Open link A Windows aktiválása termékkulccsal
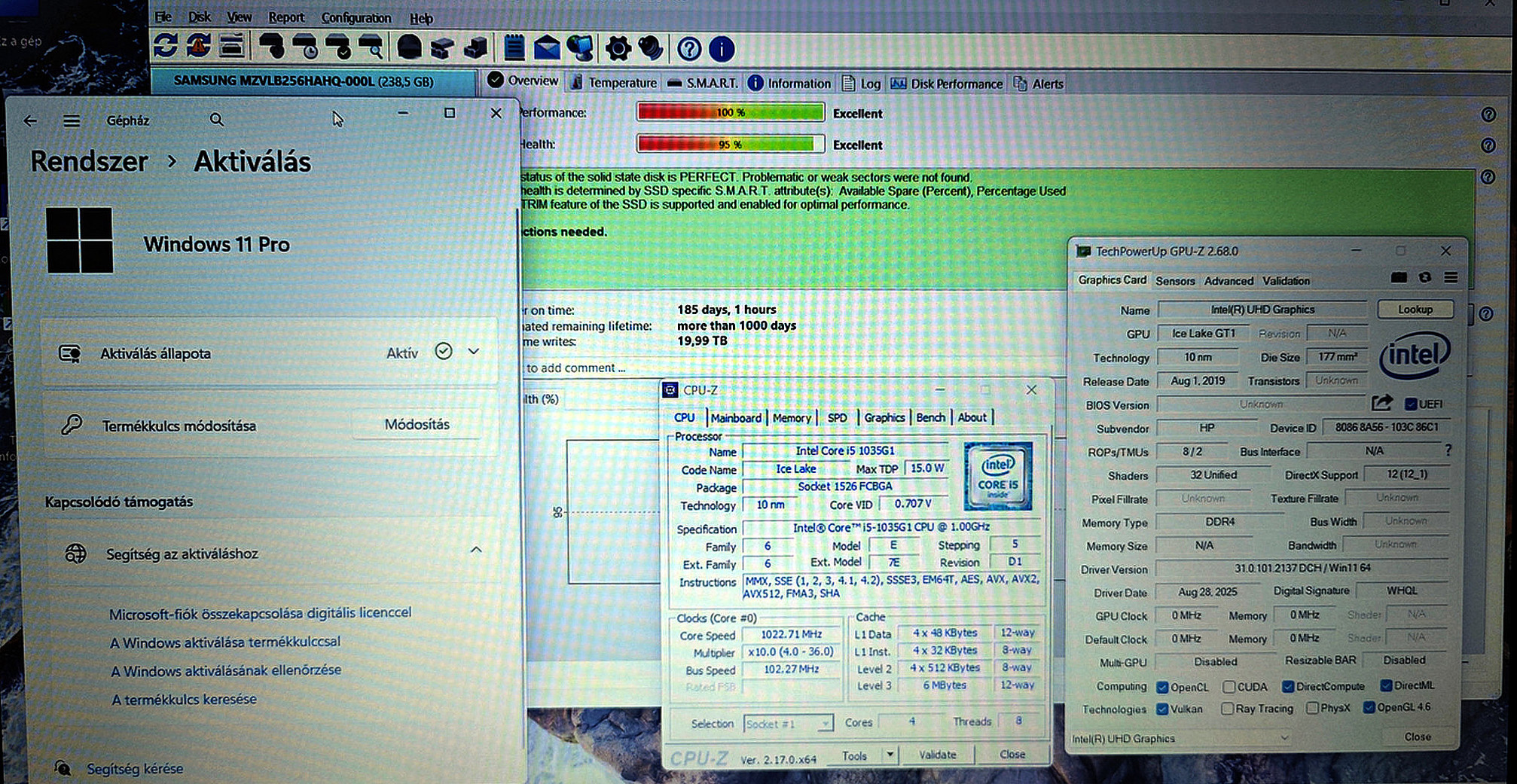The height and width of the screenshot is (784, 1517). pyautogui.click(x=225, y=642)
